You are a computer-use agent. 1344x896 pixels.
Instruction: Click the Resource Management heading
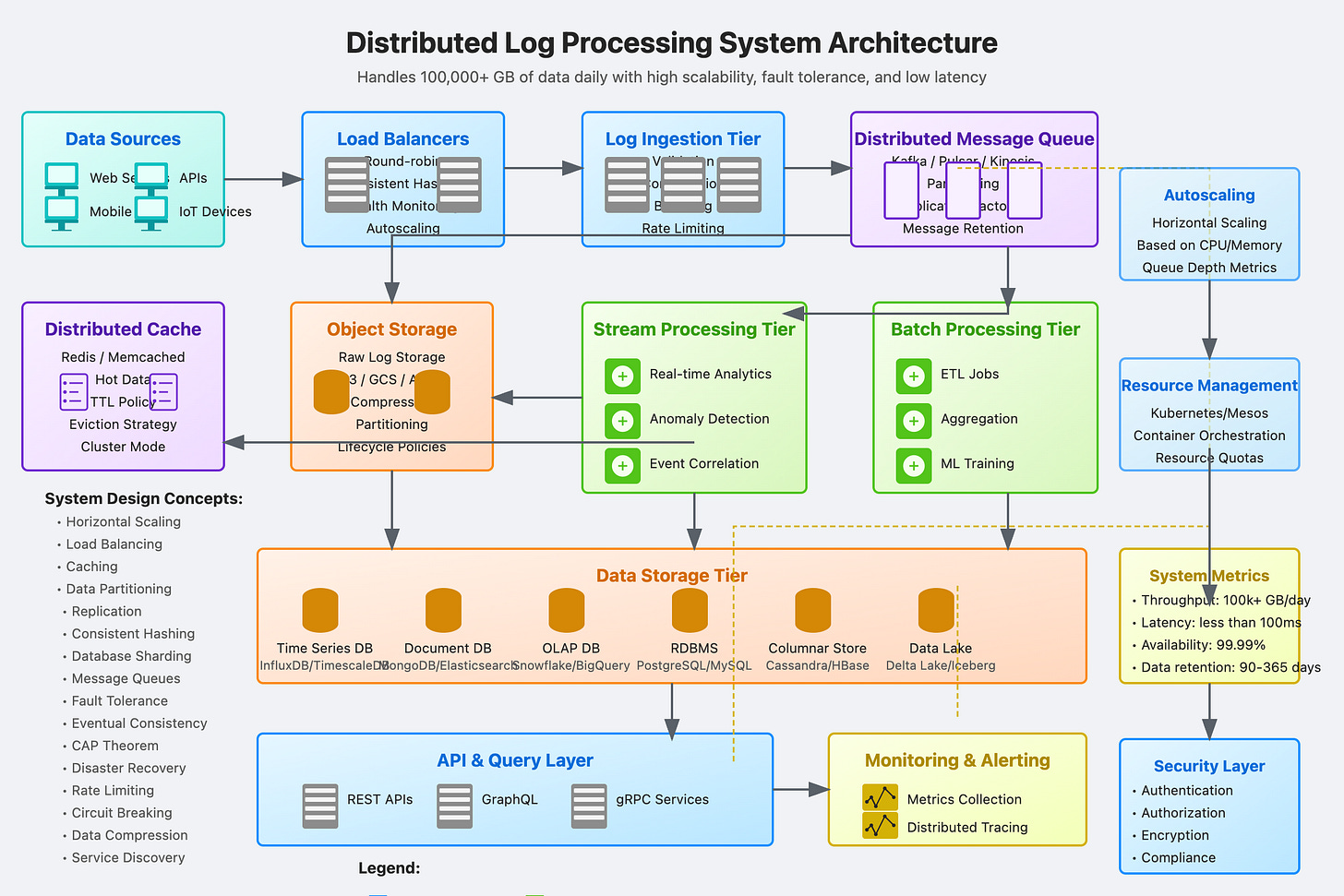1209,386
